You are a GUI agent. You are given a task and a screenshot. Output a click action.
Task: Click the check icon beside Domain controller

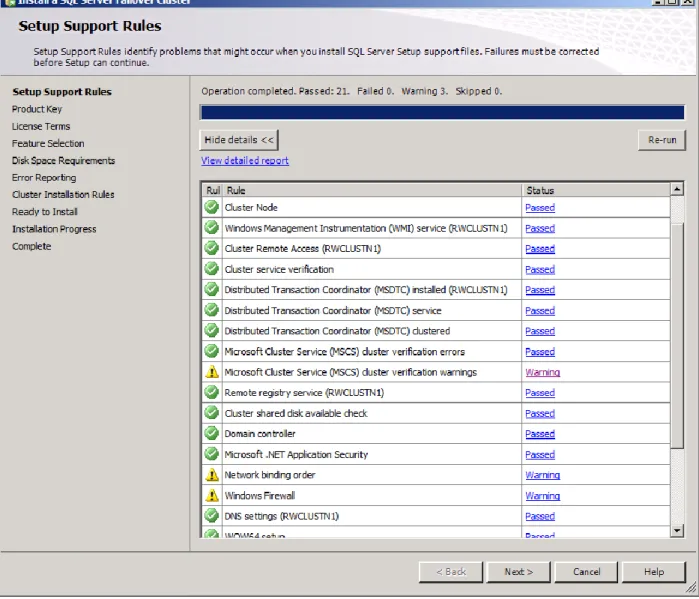click(x=212, y=434)
